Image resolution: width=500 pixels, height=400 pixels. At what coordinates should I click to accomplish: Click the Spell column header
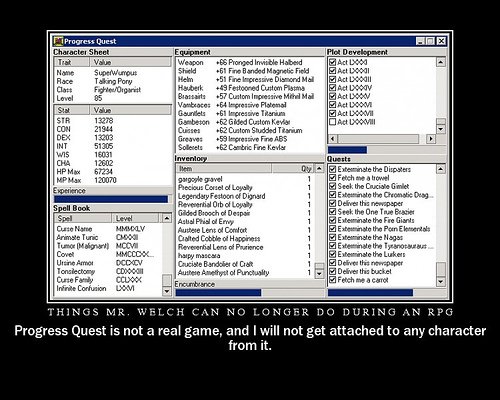[83, 218]
